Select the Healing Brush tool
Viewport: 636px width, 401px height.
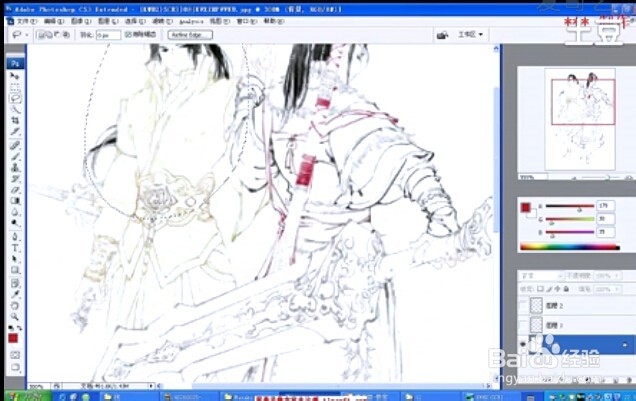coord(15,145)
